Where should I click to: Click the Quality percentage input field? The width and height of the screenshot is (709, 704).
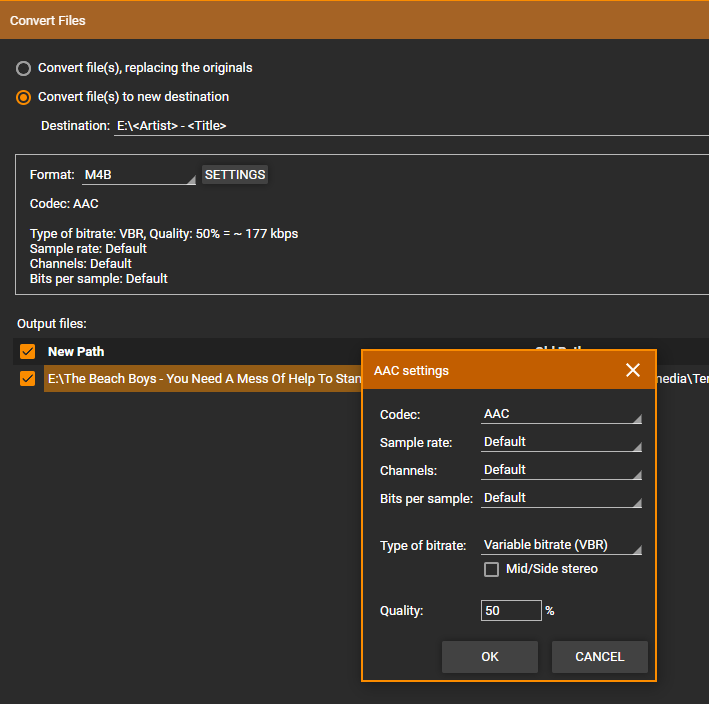point(510,610)
